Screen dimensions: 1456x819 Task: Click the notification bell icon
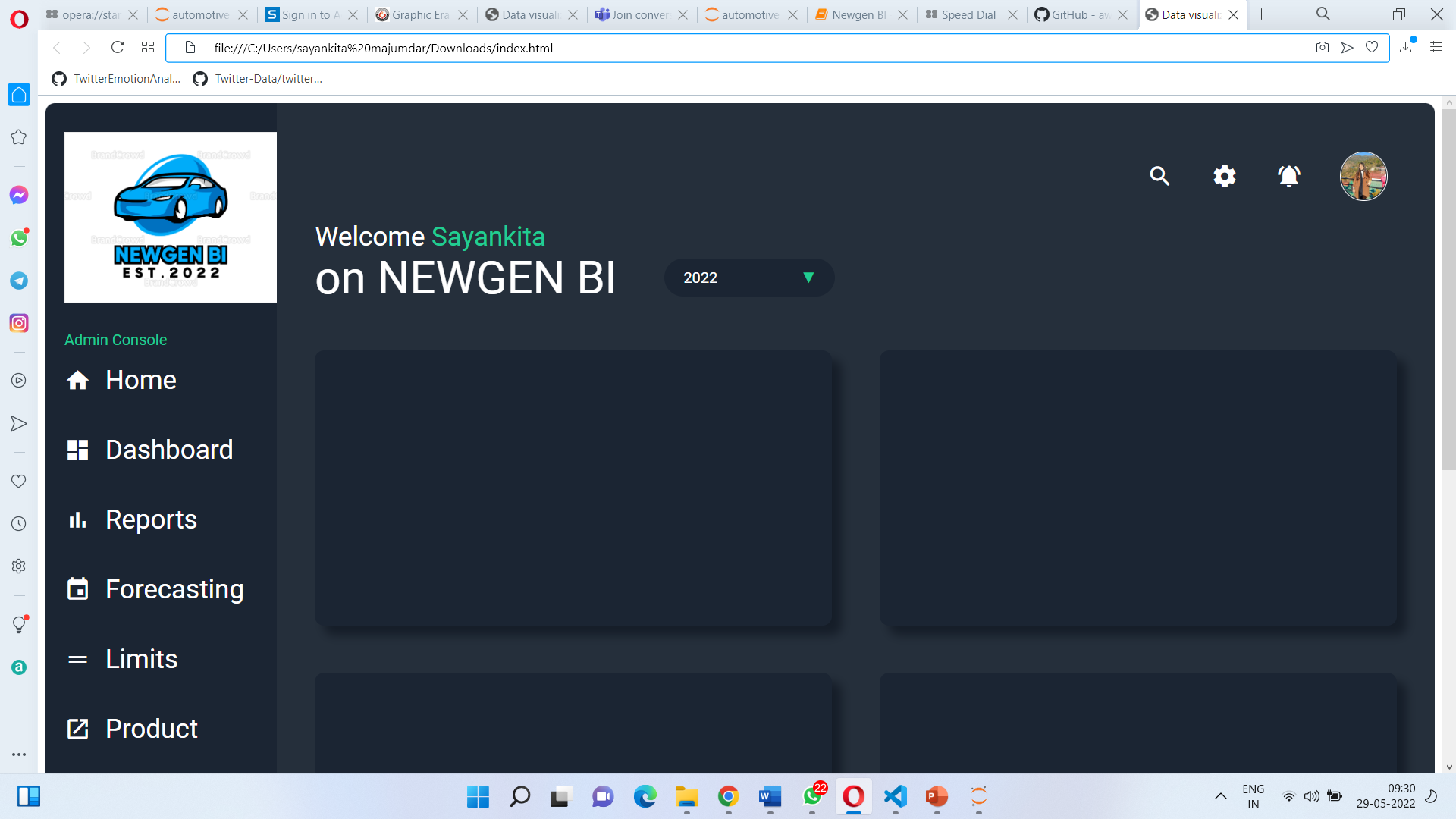coord(1288,176)
